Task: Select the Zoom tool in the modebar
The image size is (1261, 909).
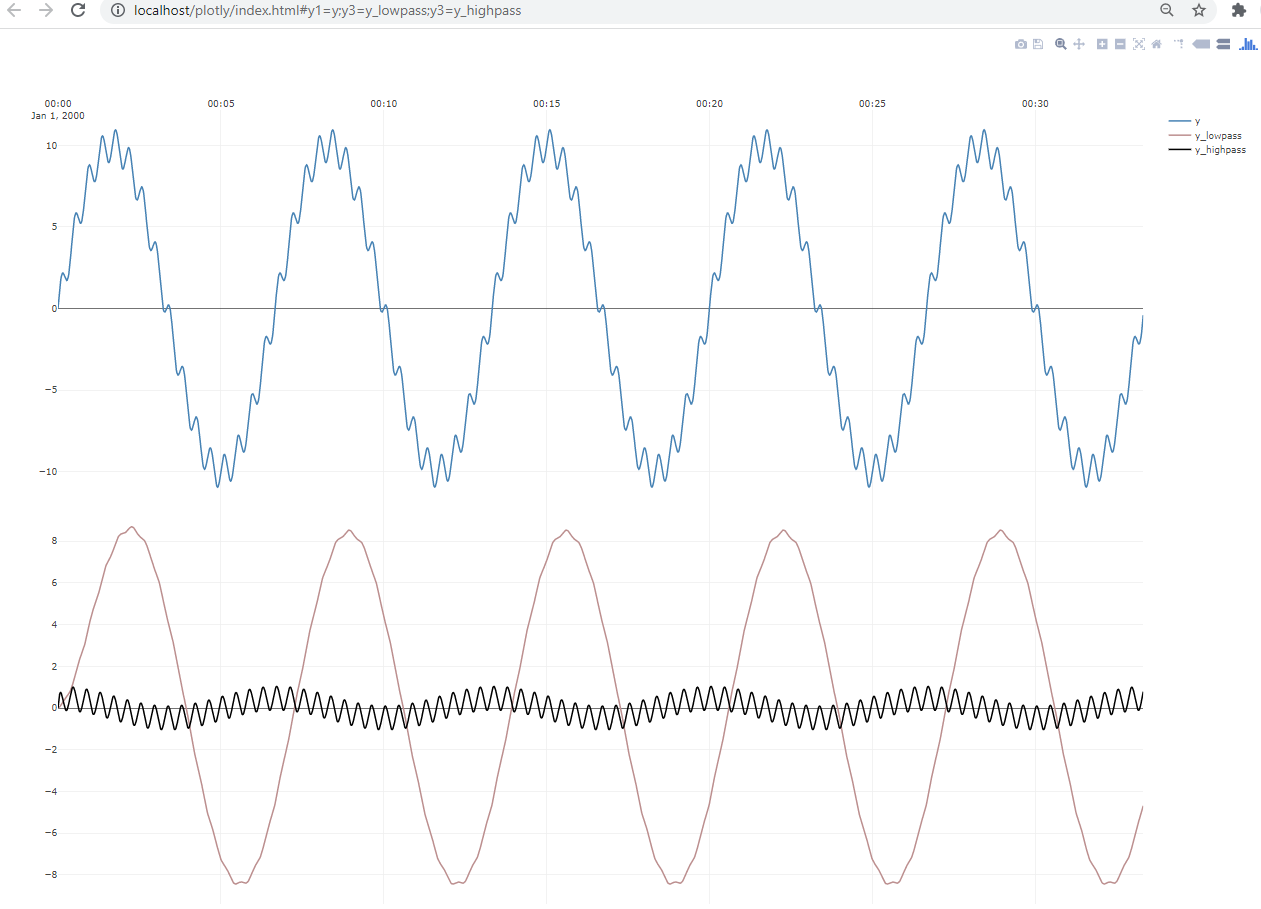Action: (1060, 44)
